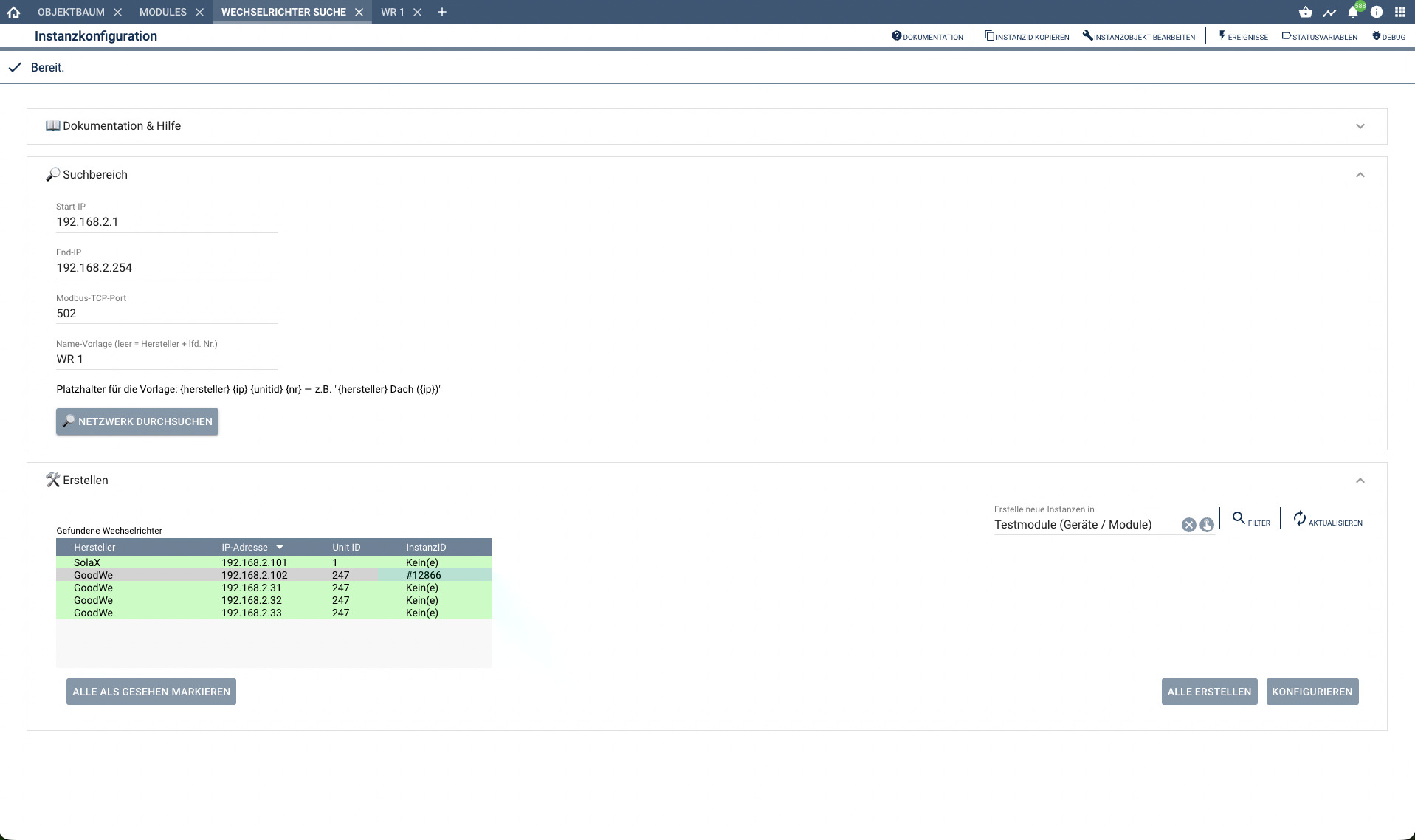Collapse the Suchbereich panel
This screenshot has width=1415, height=840.
[x=1360, y=175]
